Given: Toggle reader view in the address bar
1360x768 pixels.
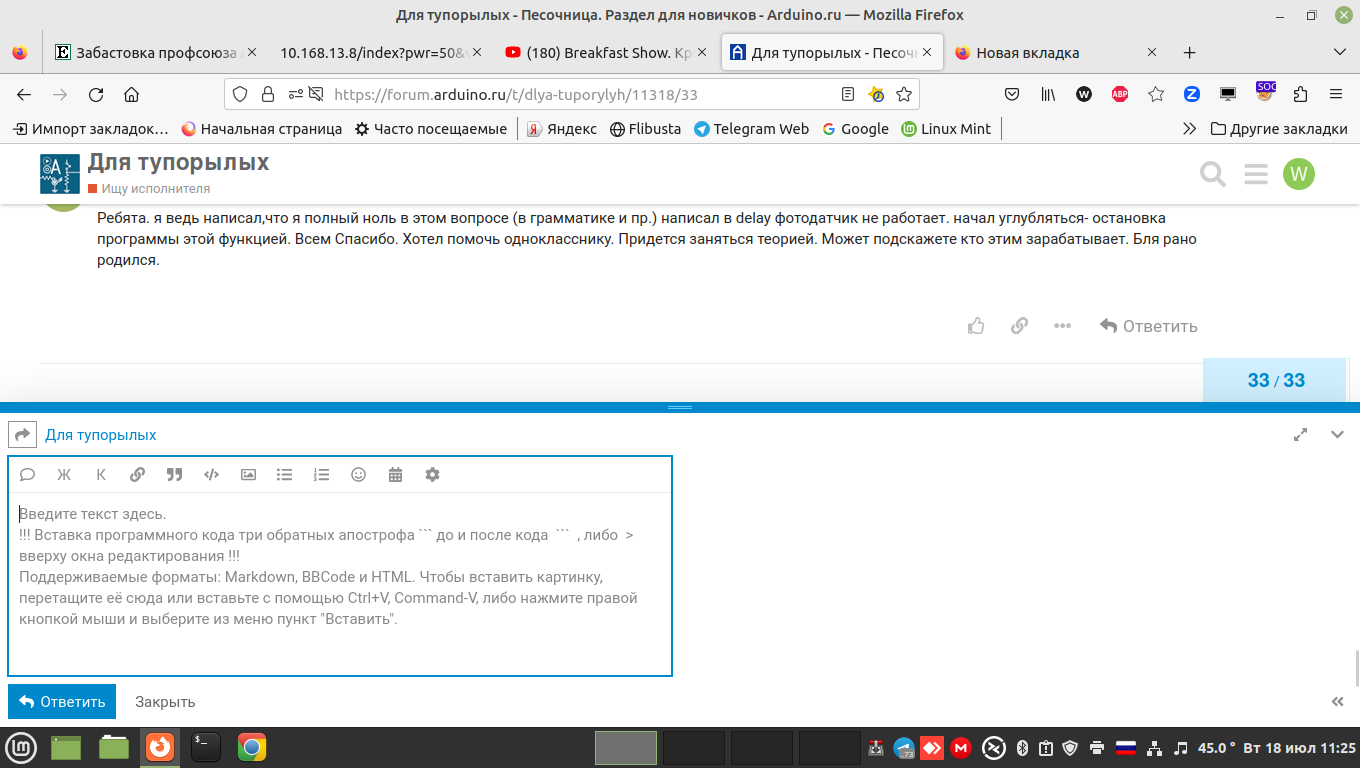Looking at the screenshot, I should click(848, 94).
